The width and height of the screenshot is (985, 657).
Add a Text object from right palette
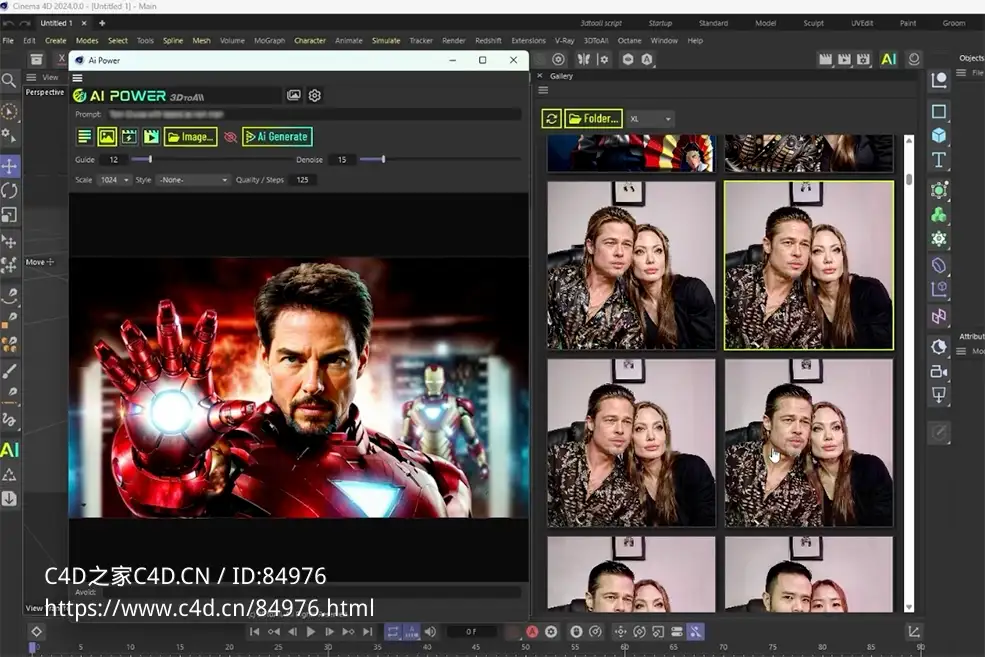click(939, 160)
